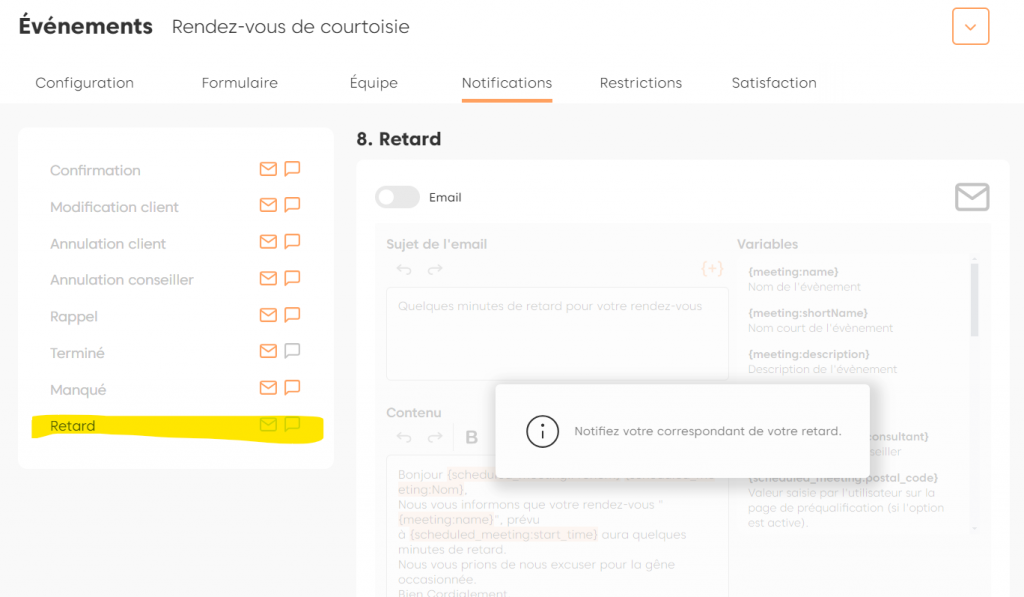This screenshot has width=1024, height=597.
Task: Open the Restrictions tab
Action: [x=640, y=83]
